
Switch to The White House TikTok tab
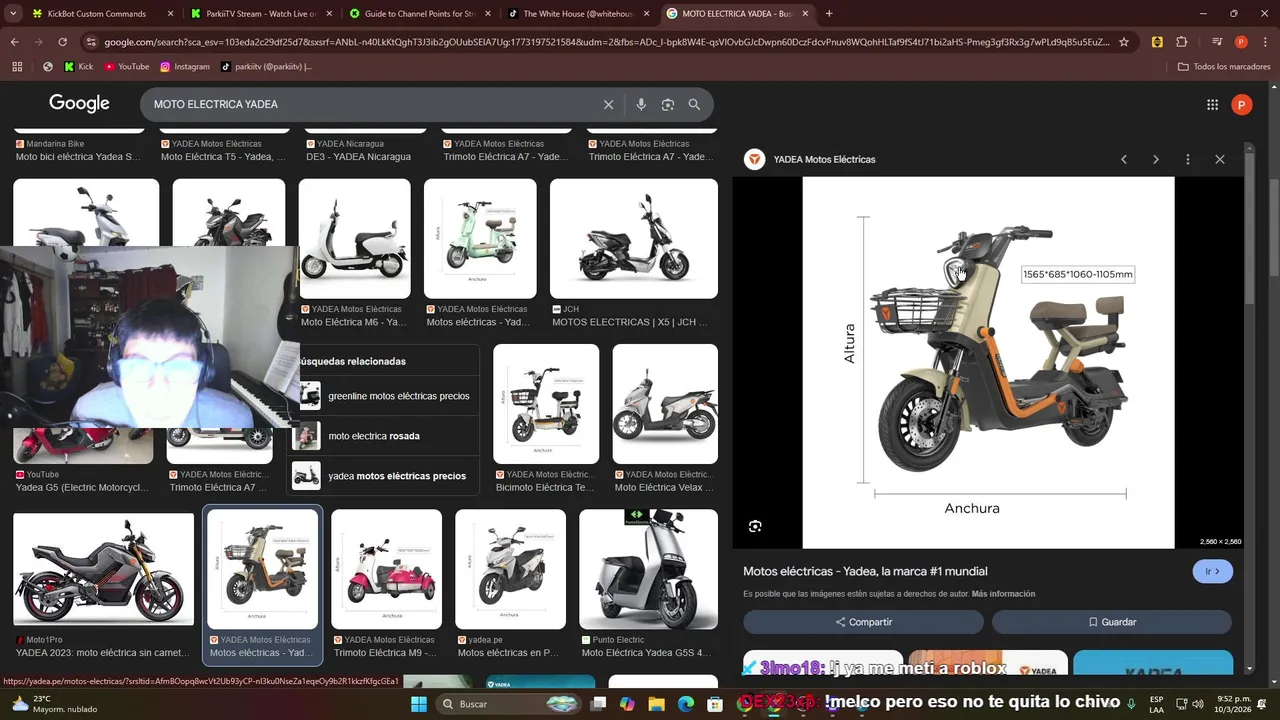tap(579, 14)
